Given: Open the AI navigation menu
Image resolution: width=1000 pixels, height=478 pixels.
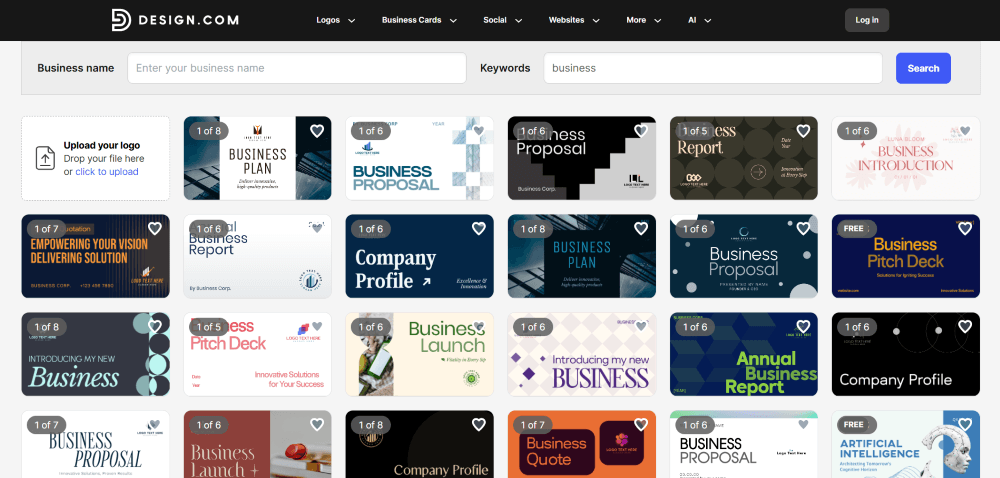Looking at the screenshot, I should click(x=699, y=20).
